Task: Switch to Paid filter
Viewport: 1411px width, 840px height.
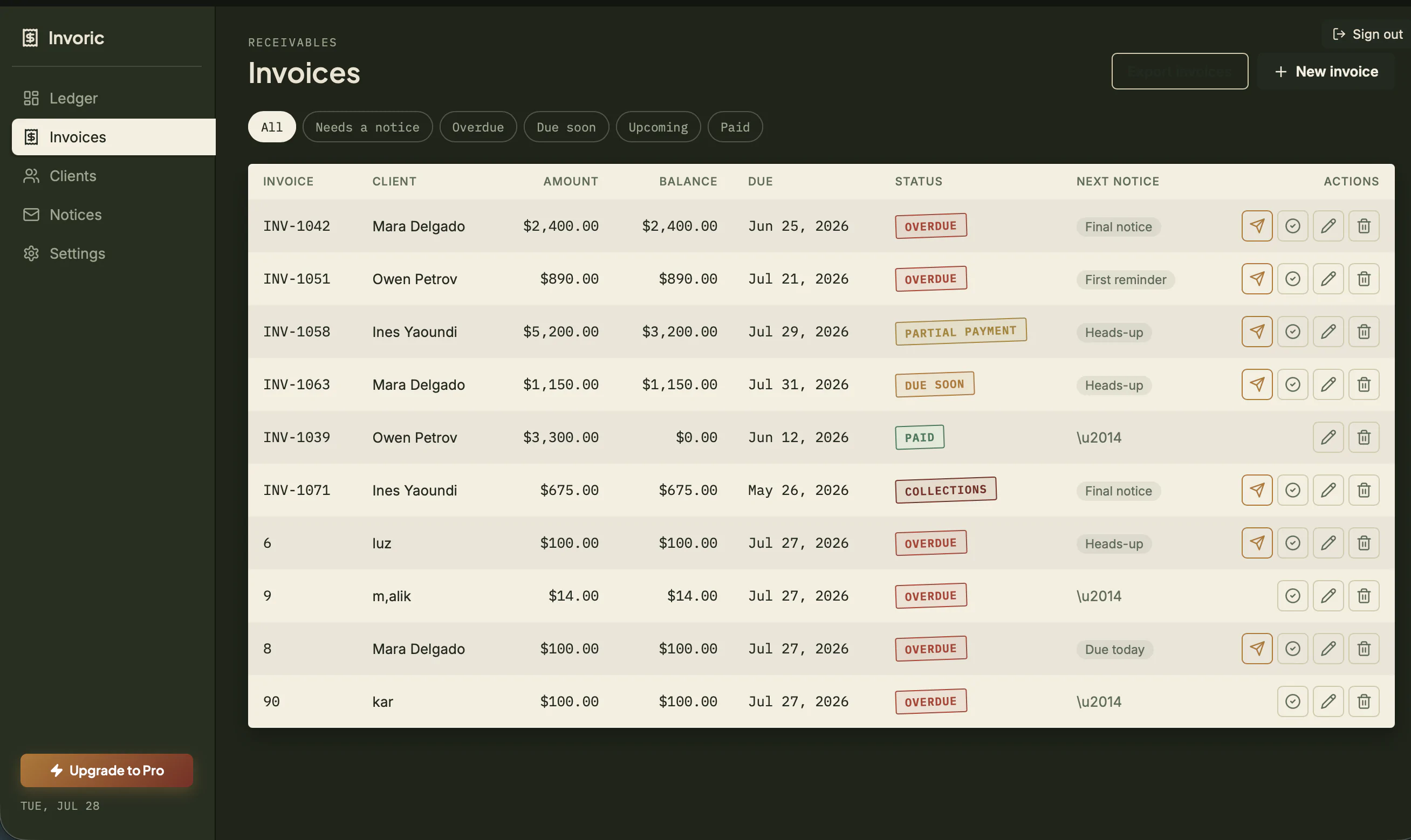Action: [735, 127]
